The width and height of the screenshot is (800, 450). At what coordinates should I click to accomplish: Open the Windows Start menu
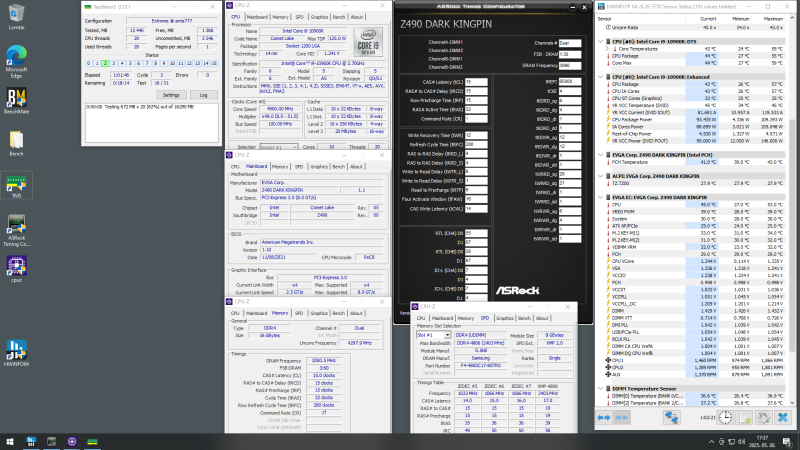pos(10,441)
